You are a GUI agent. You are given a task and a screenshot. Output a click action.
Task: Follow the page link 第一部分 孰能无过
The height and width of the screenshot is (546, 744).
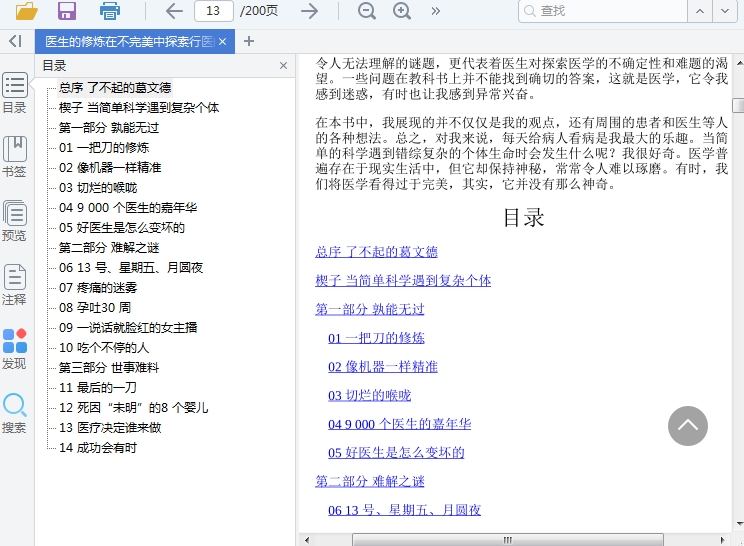[370, 309]
